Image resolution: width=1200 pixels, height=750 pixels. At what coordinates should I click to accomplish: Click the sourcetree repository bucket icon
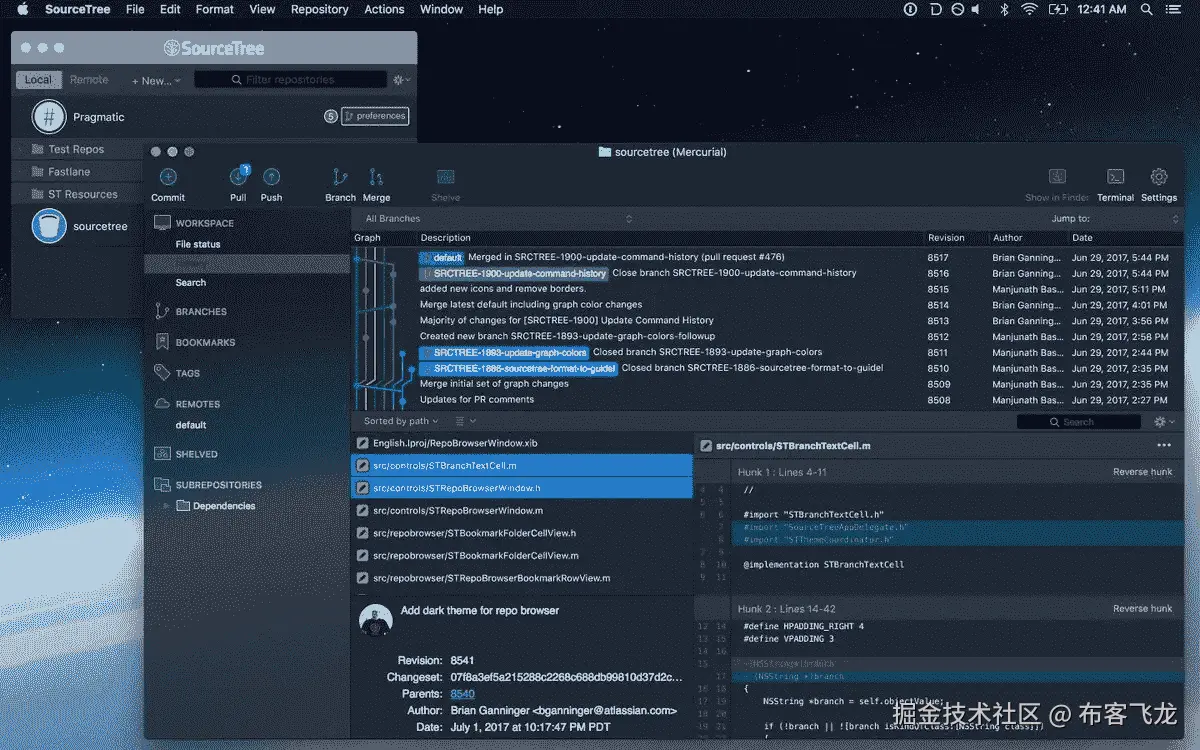coord(49,226)
